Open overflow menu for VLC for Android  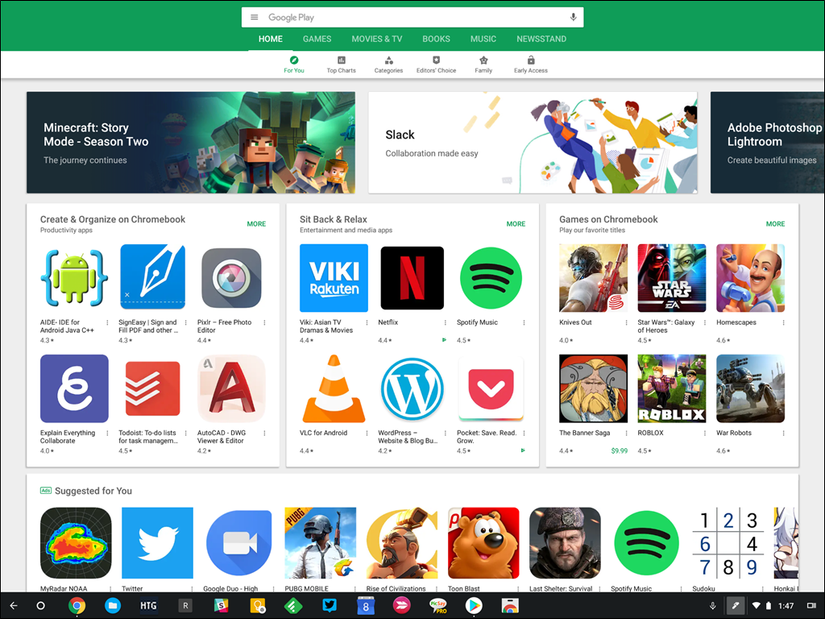367,433
